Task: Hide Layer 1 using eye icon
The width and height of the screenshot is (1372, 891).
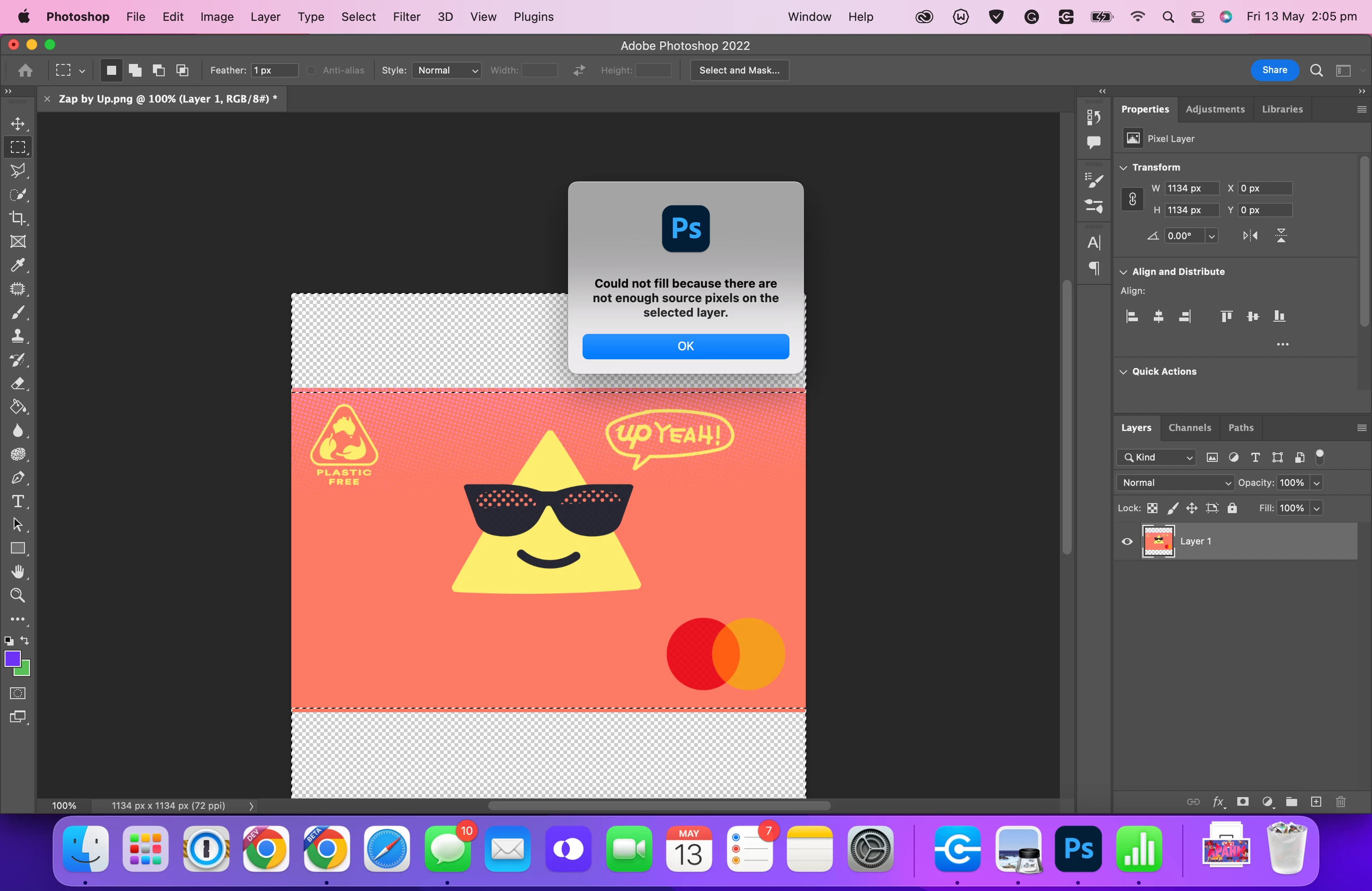Action: click(x=1127, y=541)
